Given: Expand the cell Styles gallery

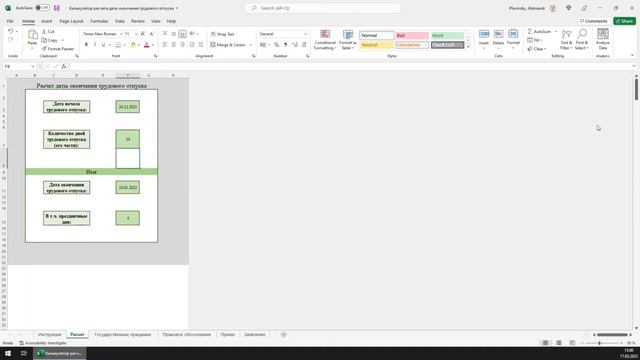Looking at the screenshot, I should [468, 47].
